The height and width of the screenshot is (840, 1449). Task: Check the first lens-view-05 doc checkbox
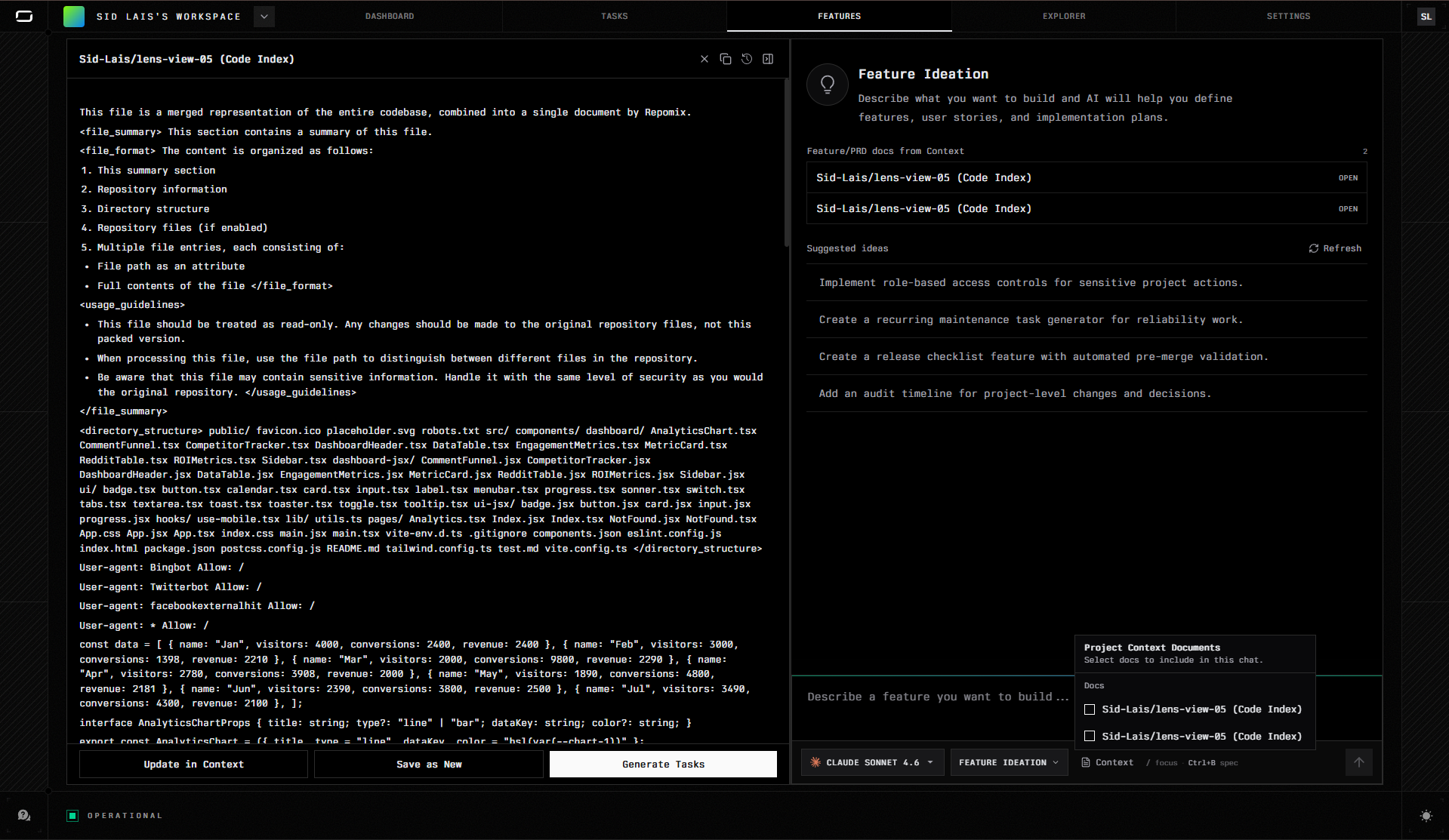click(1089, 709)
